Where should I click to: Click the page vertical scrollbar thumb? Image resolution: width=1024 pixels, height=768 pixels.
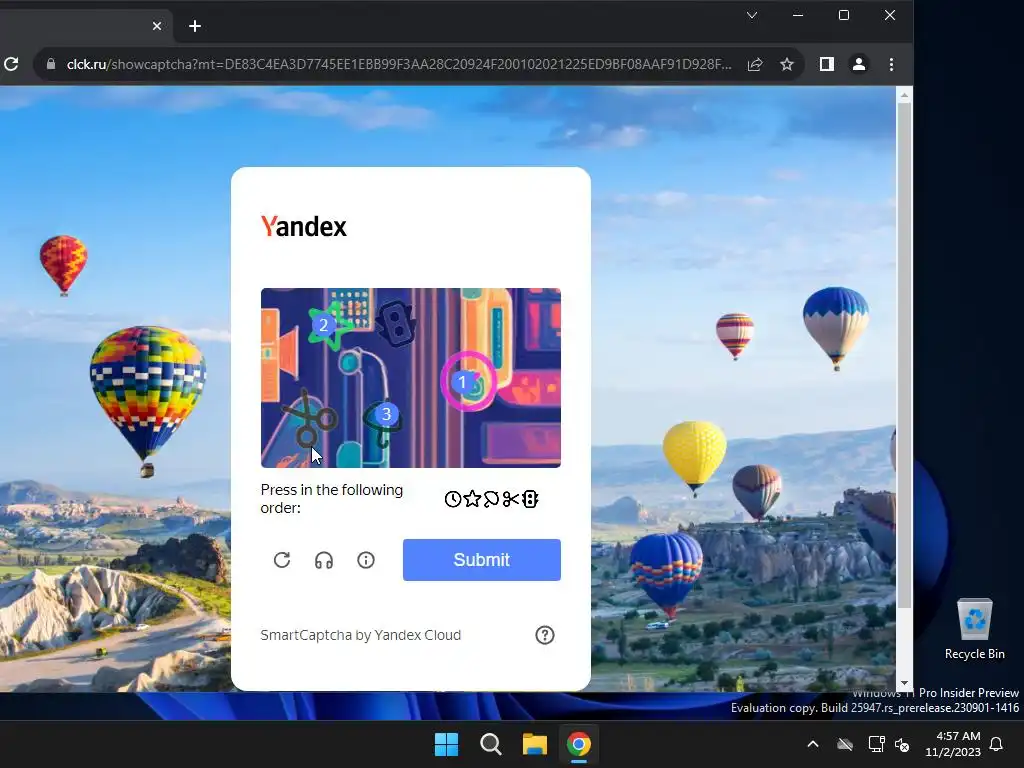pyautogui.click(x=904, y=356)
